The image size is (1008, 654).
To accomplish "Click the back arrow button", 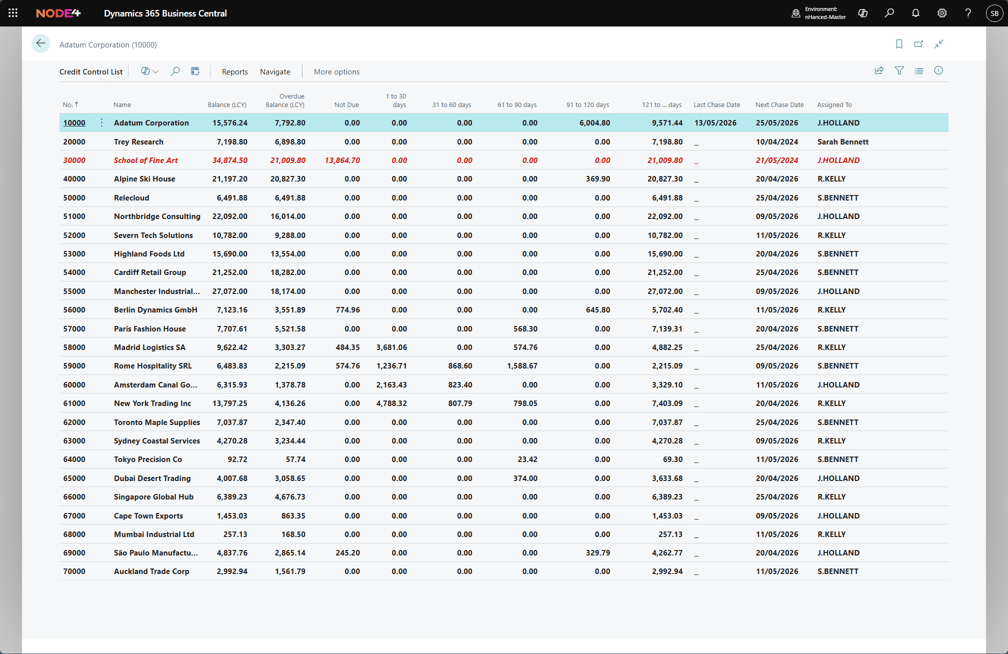I will (40, 44).
